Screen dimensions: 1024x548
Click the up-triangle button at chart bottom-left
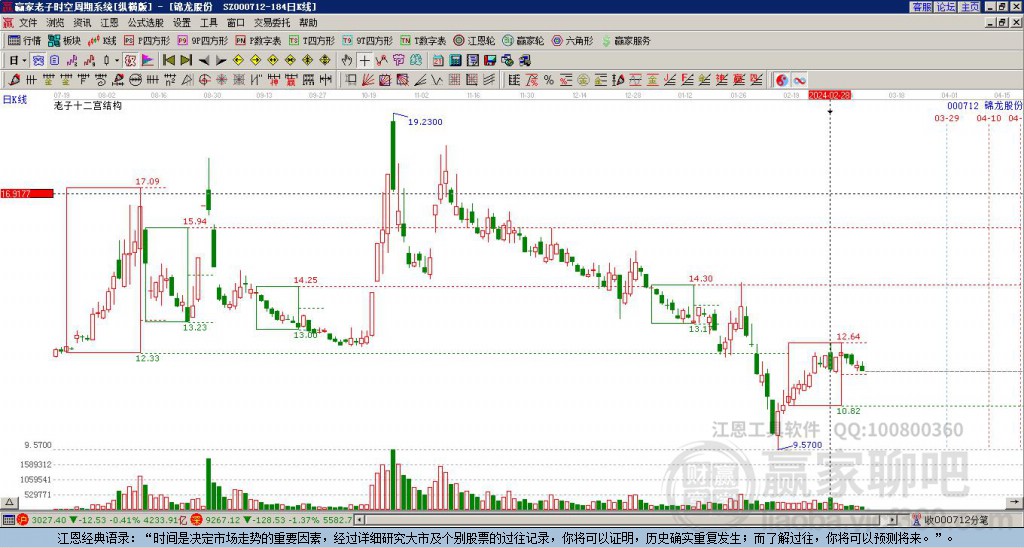click(9, 502)
